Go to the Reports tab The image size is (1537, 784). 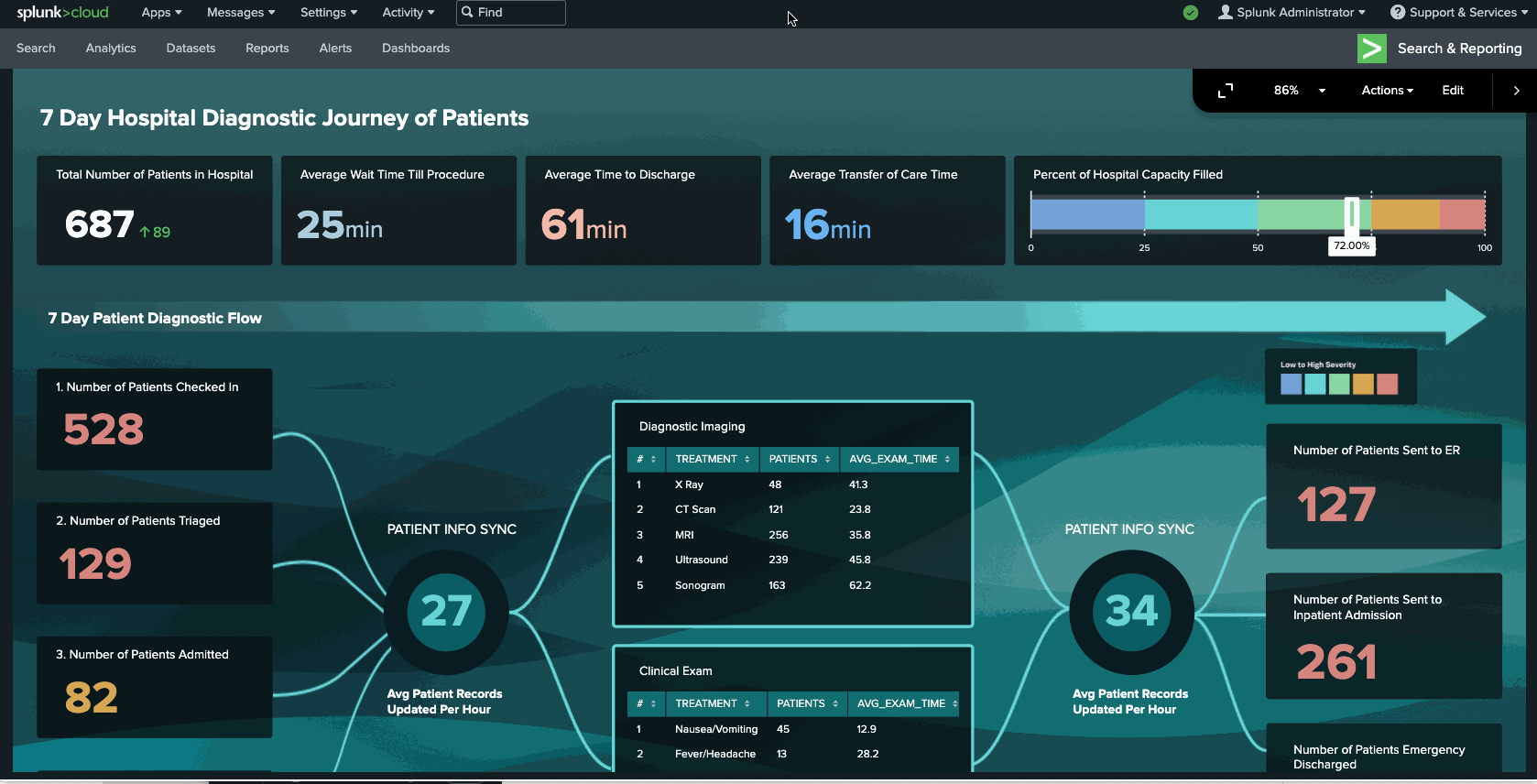tap(267, 49)
